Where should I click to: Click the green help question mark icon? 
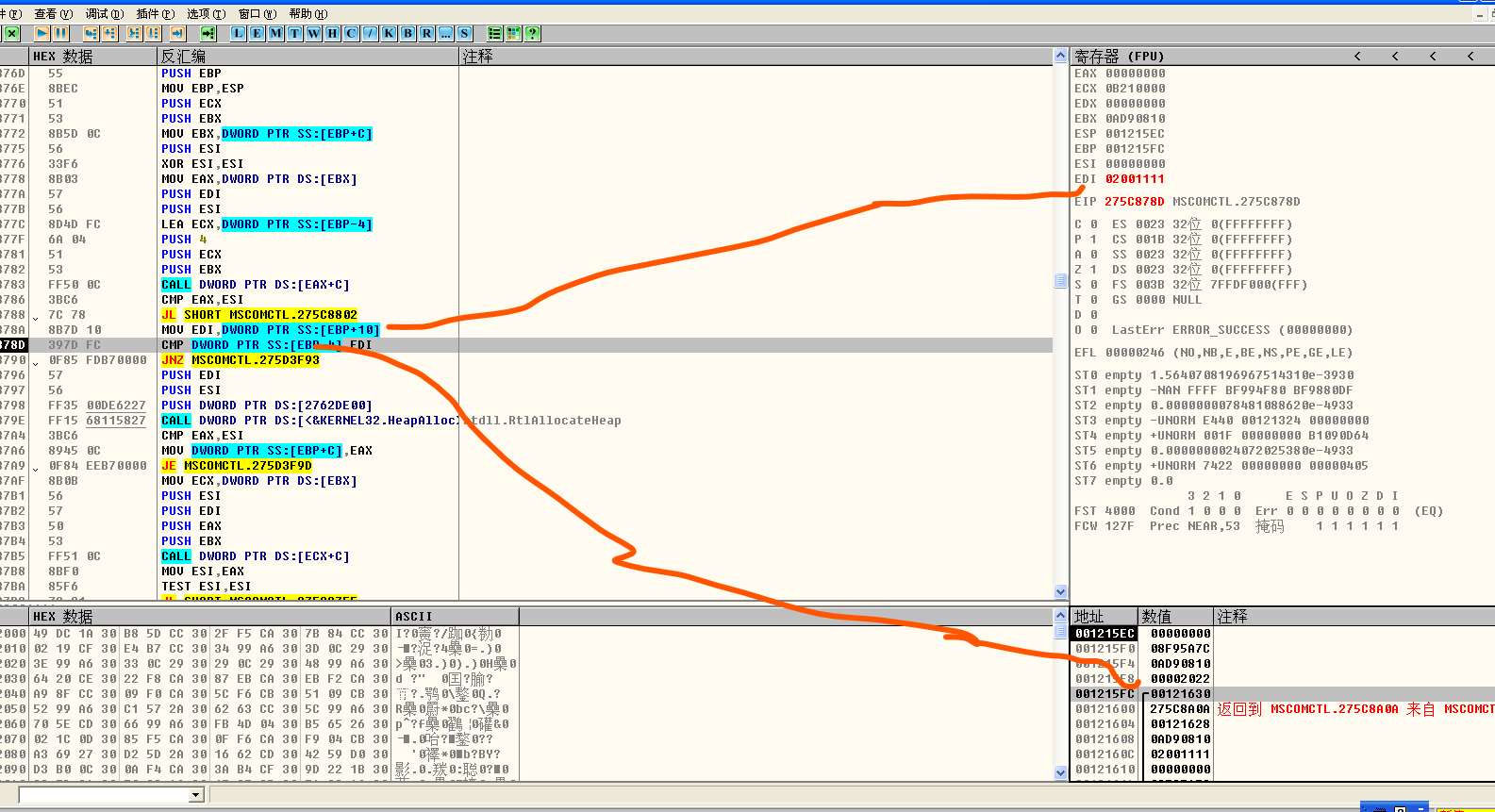pyautogui.click(x=533, y=33)
